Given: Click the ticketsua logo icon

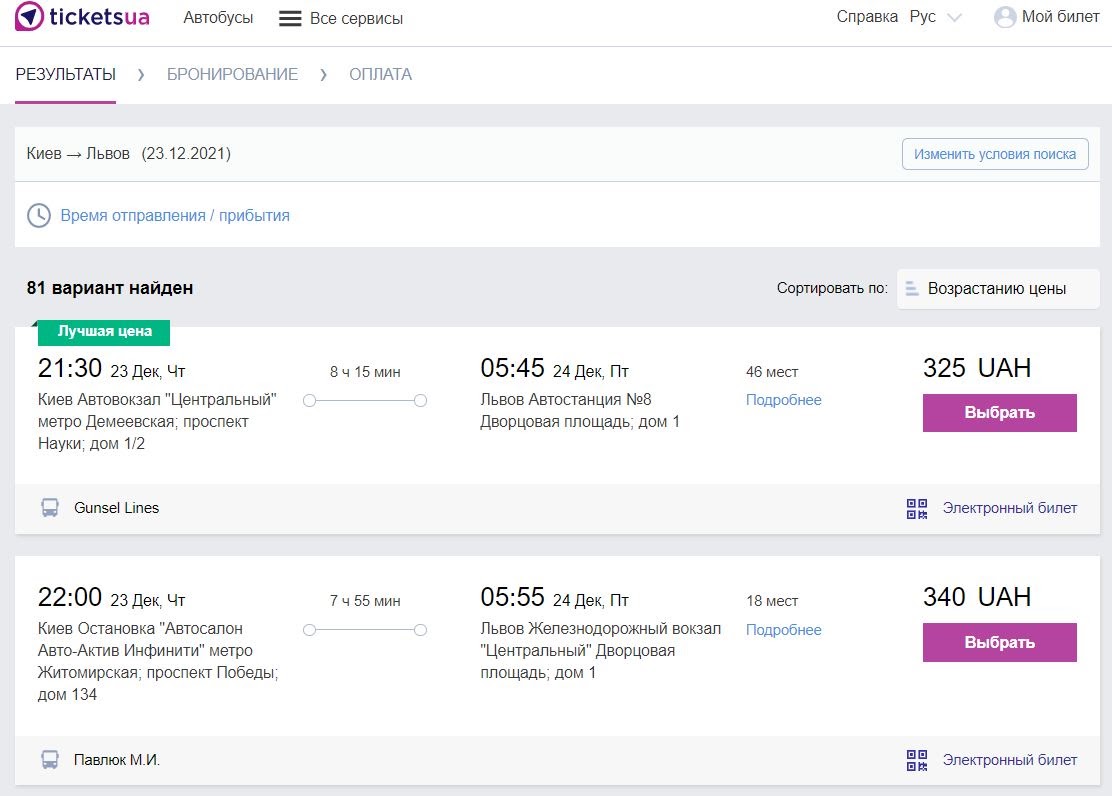Looking at the screenshot, I should pos(29,16).
